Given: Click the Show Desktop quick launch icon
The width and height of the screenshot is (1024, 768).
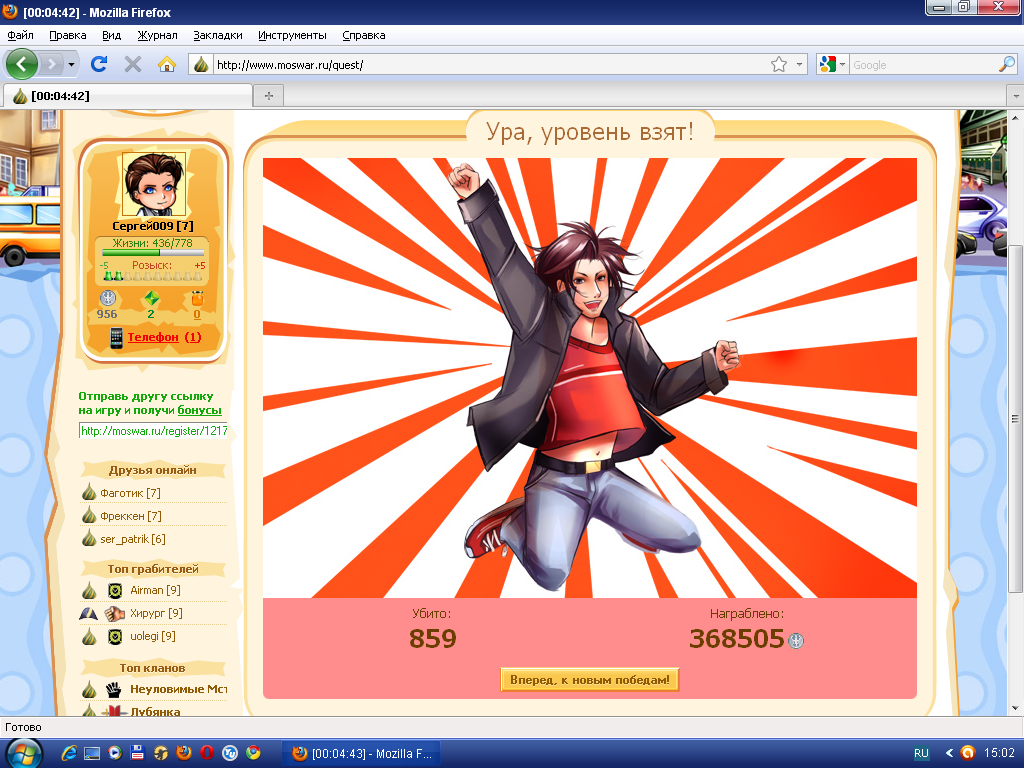Looking at the screenshot, I should (91, 753).
